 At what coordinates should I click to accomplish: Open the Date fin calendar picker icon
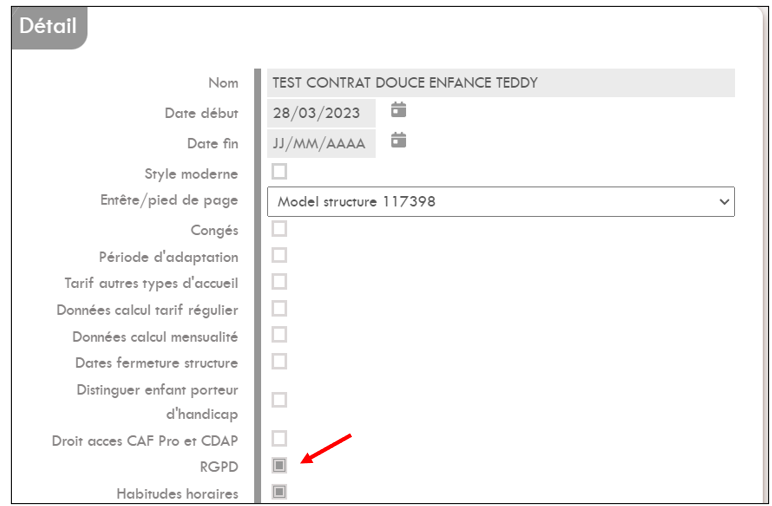(398, 140)
